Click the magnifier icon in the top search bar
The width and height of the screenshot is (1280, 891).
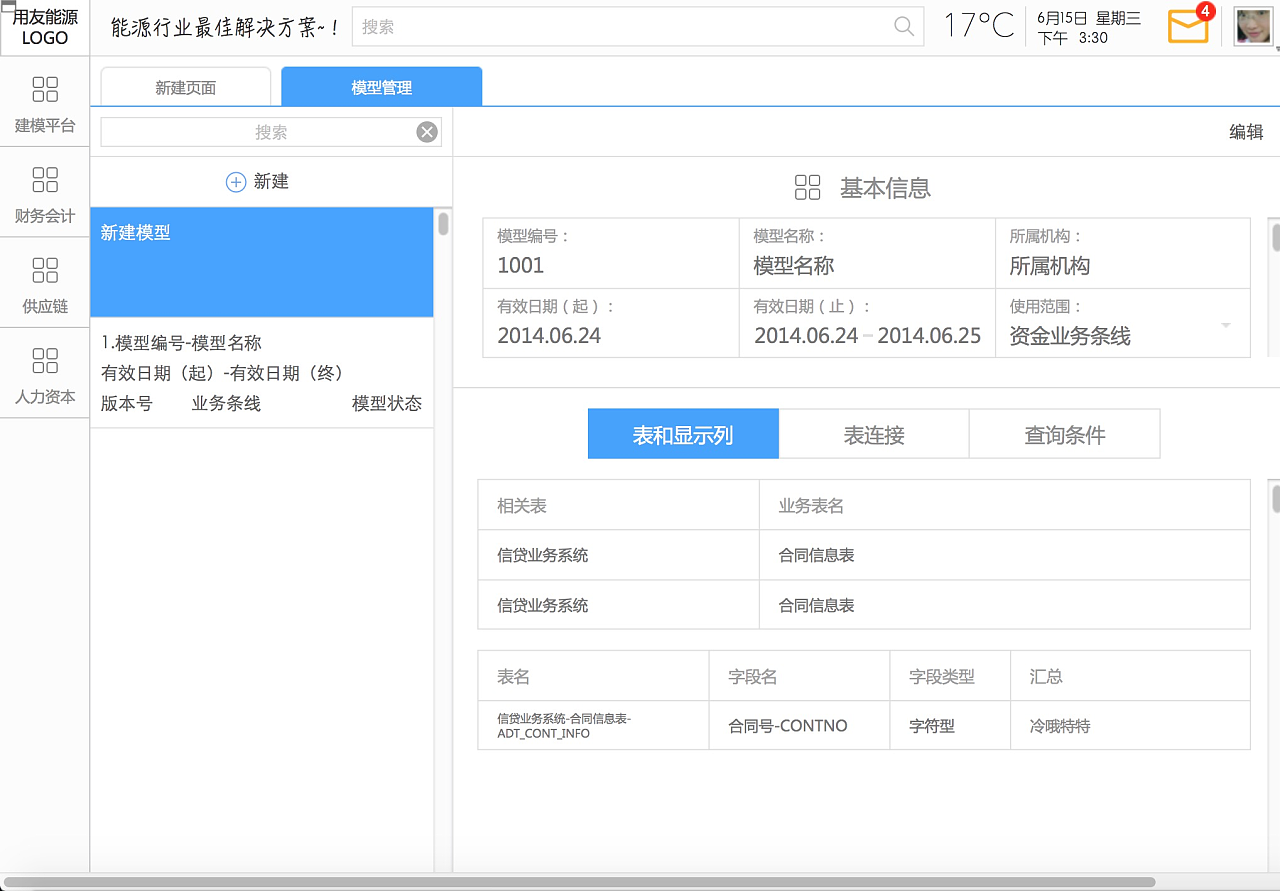coord(903,28)
